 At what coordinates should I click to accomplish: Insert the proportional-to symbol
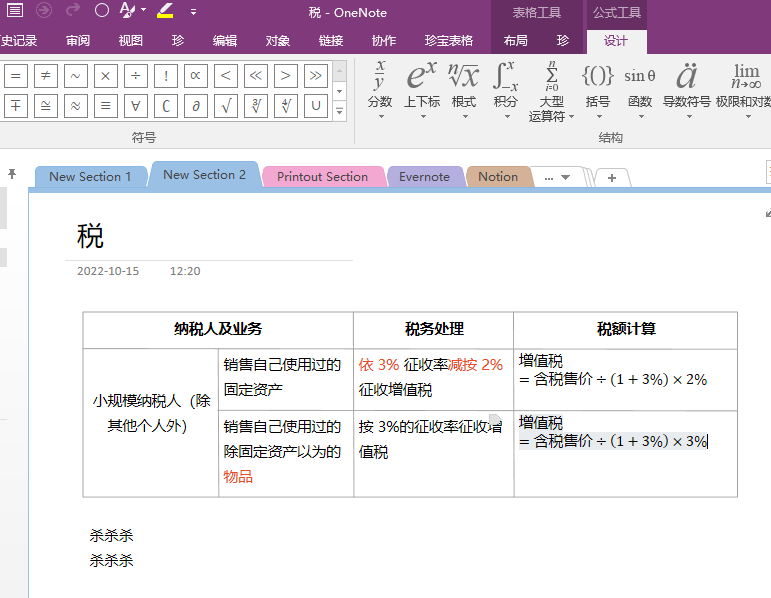pyautogui.click(x=196, y=76)
